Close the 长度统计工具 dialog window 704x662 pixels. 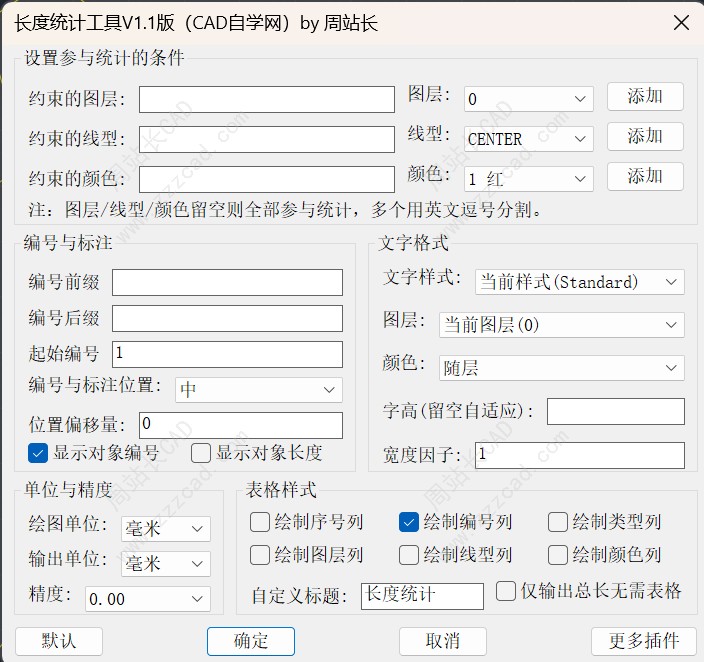tap(680, 22)
